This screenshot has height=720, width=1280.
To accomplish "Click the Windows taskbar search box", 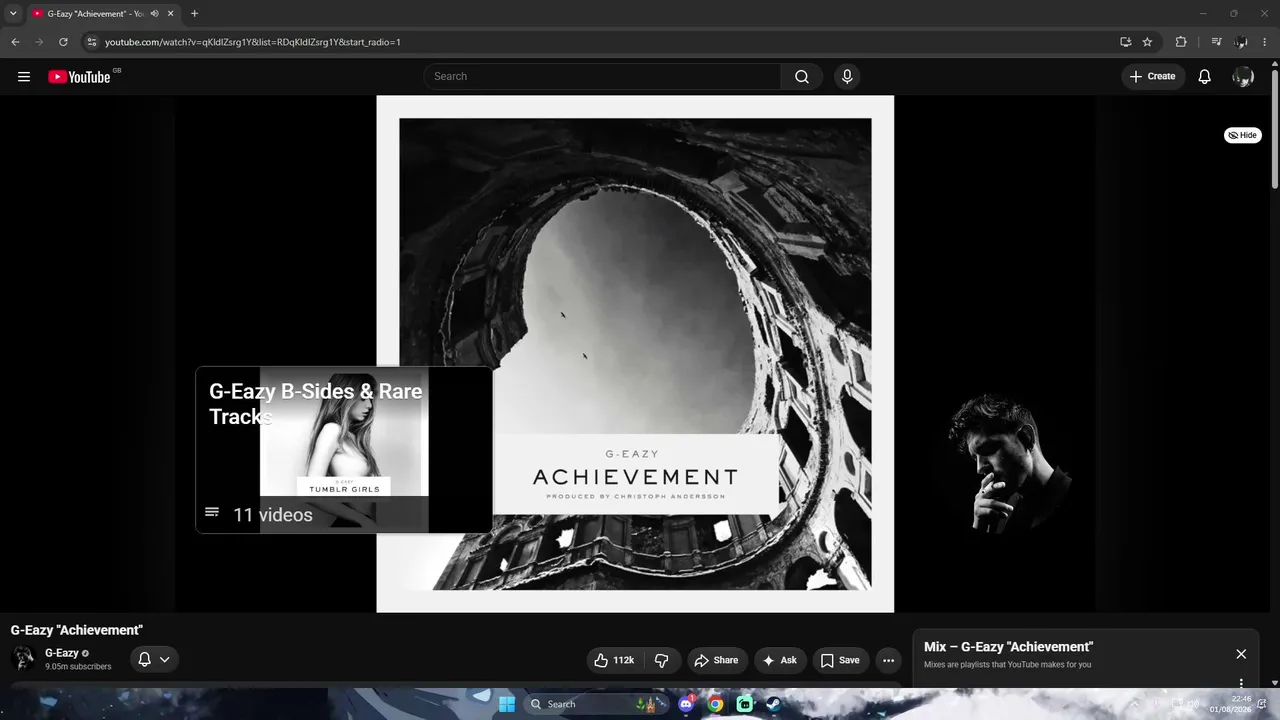I will pos(594,704).
